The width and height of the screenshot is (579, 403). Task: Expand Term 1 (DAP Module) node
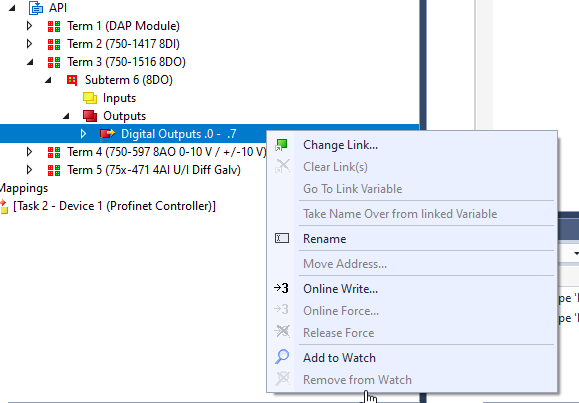click(x=30, y=26)
